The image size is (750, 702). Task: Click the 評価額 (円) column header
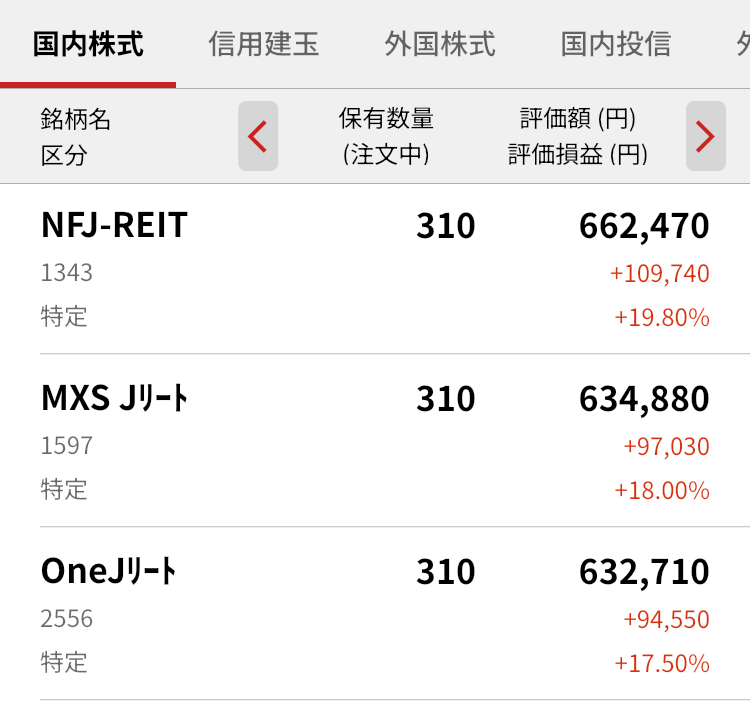tap(578, 119)
